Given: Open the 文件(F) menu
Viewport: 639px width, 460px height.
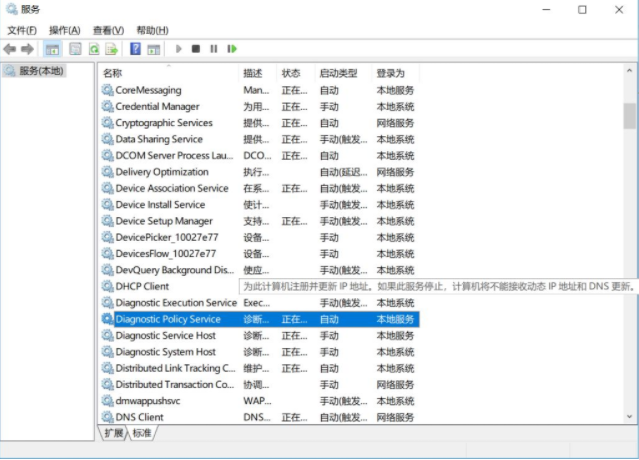Looking at the screenshot, I should 22,30.
